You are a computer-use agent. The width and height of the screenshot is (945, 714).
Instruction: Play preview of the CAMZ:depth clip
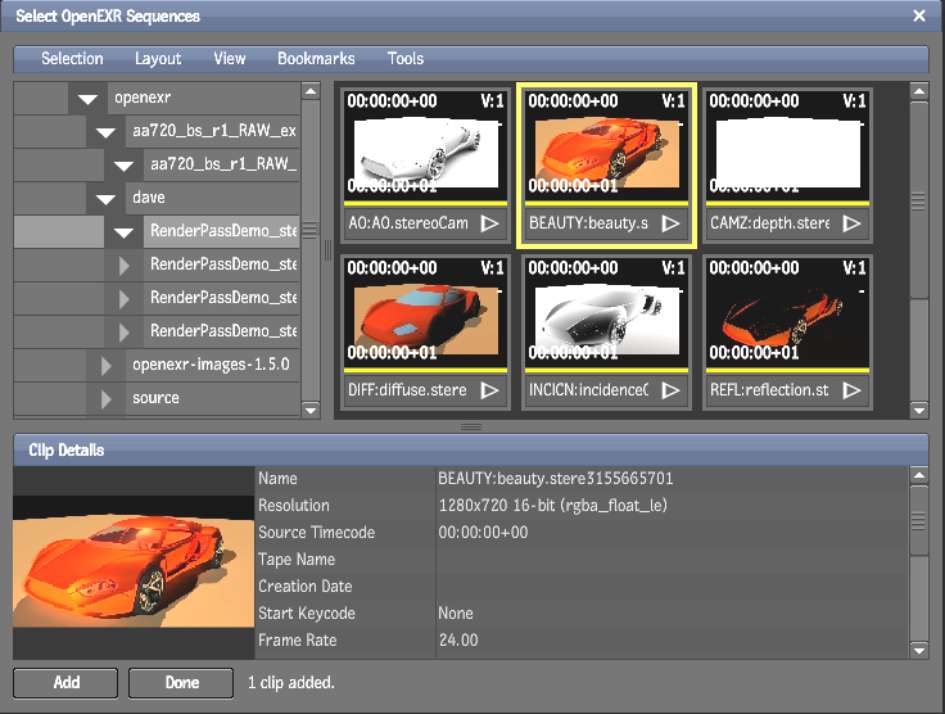point(853,222)
